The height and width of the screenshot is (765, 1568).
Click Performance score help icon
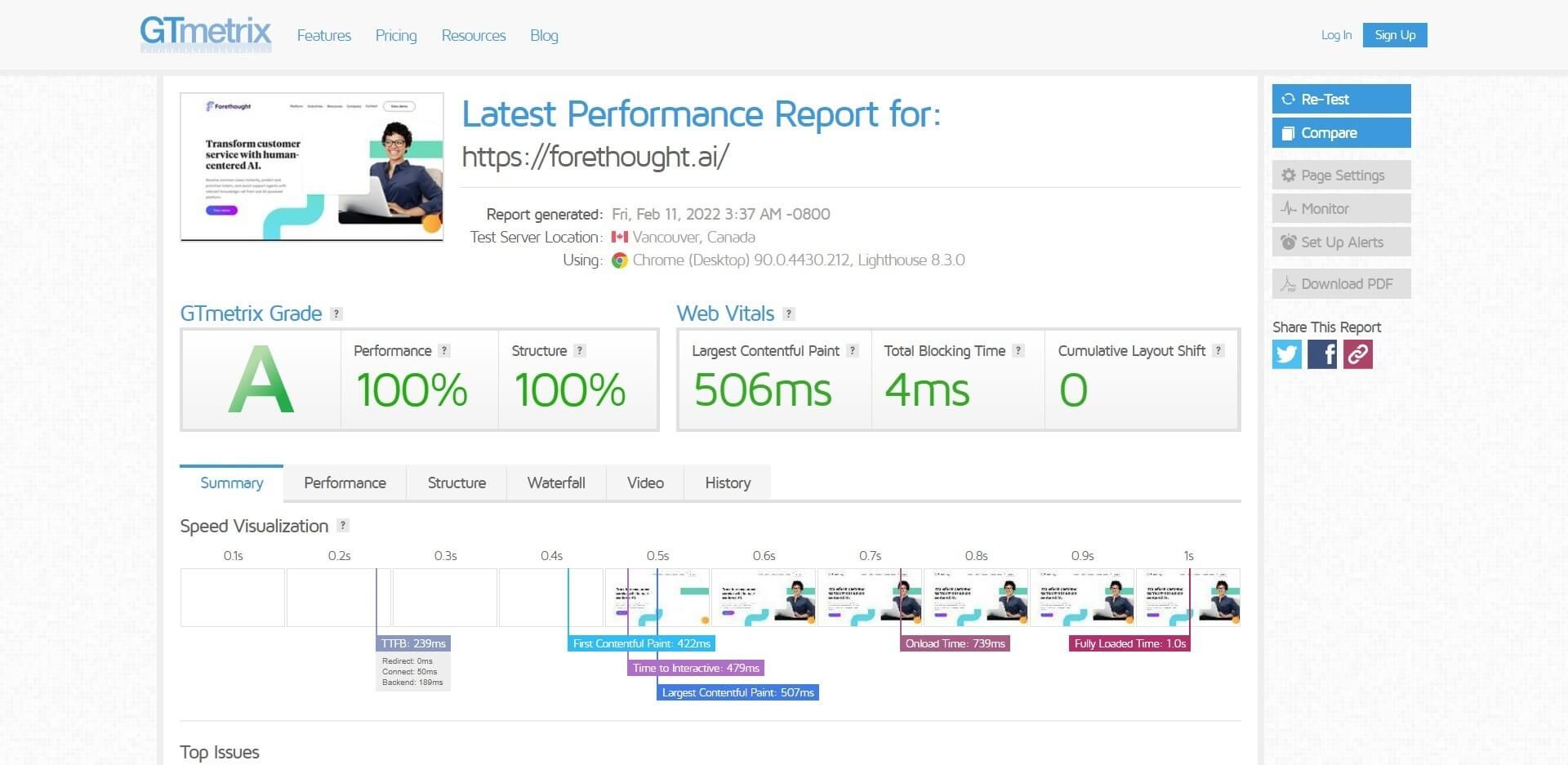(444, 350)
